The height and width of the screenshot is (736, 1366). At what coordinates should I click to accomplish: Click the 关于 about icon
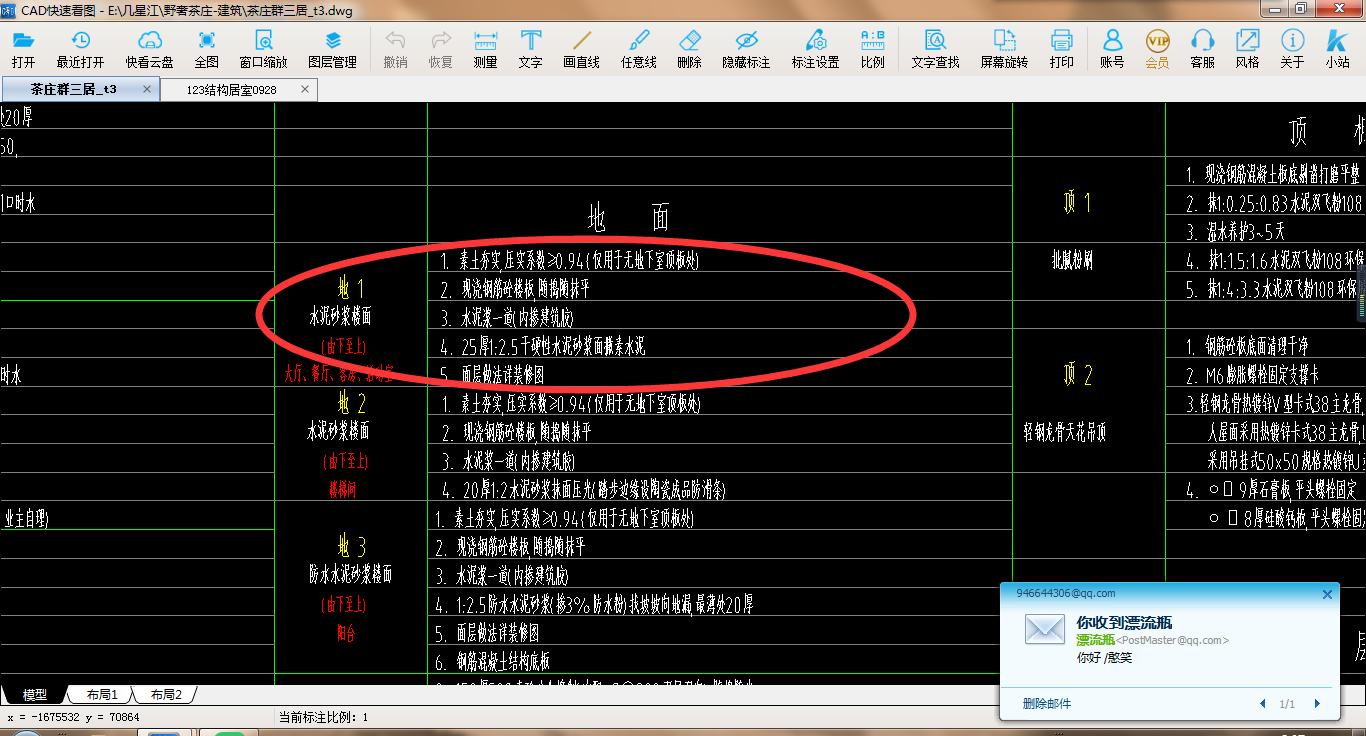(1292, 49)
